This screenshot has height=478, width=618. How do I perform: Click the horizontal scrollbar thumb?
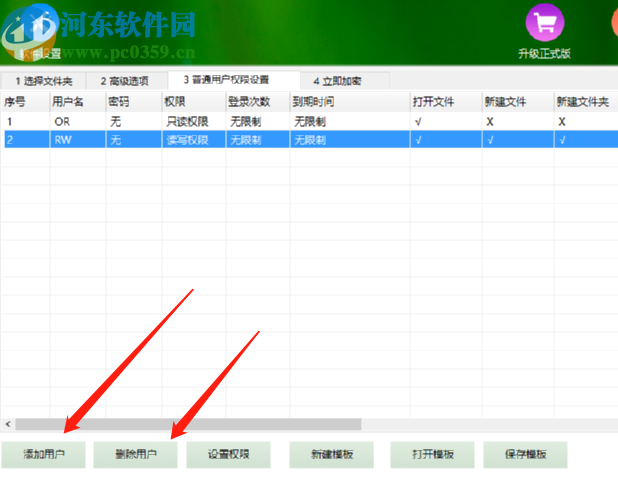click(x=188, y=424)
